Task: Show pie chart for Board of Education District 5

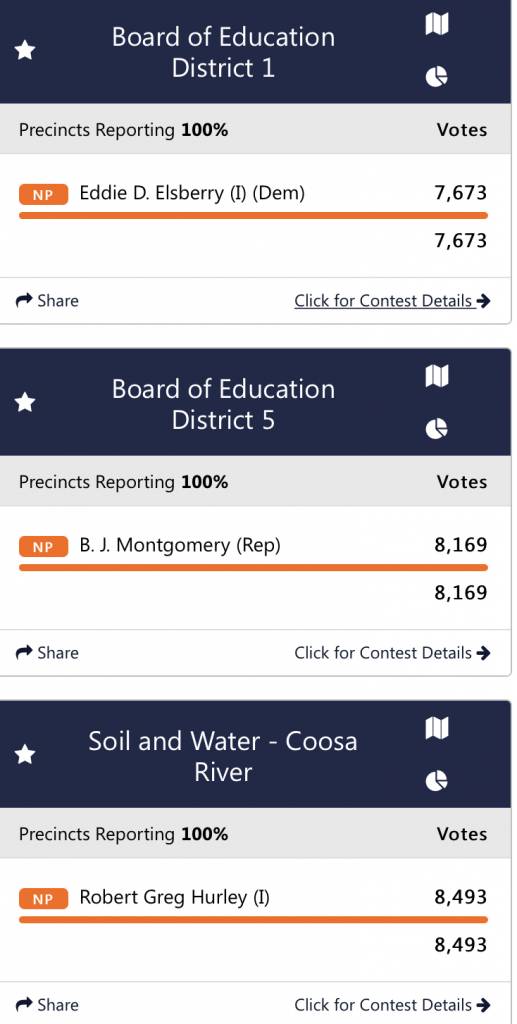Action: click(x=437, y=429)
